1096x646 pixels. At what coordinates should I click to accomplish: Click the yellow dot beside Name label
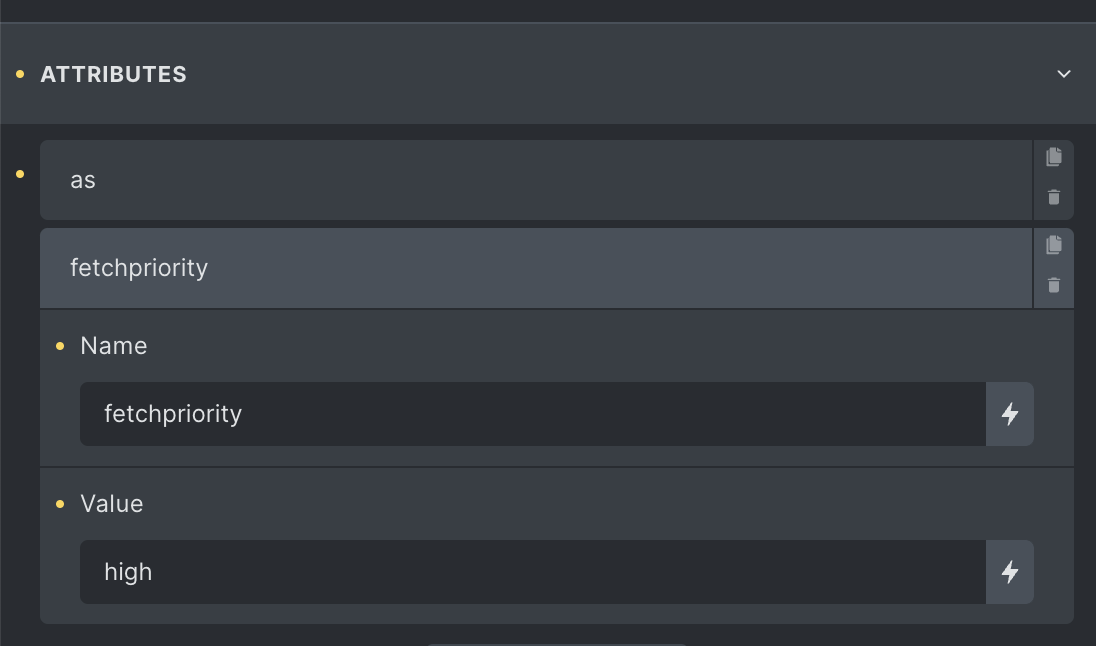(60, 346)
